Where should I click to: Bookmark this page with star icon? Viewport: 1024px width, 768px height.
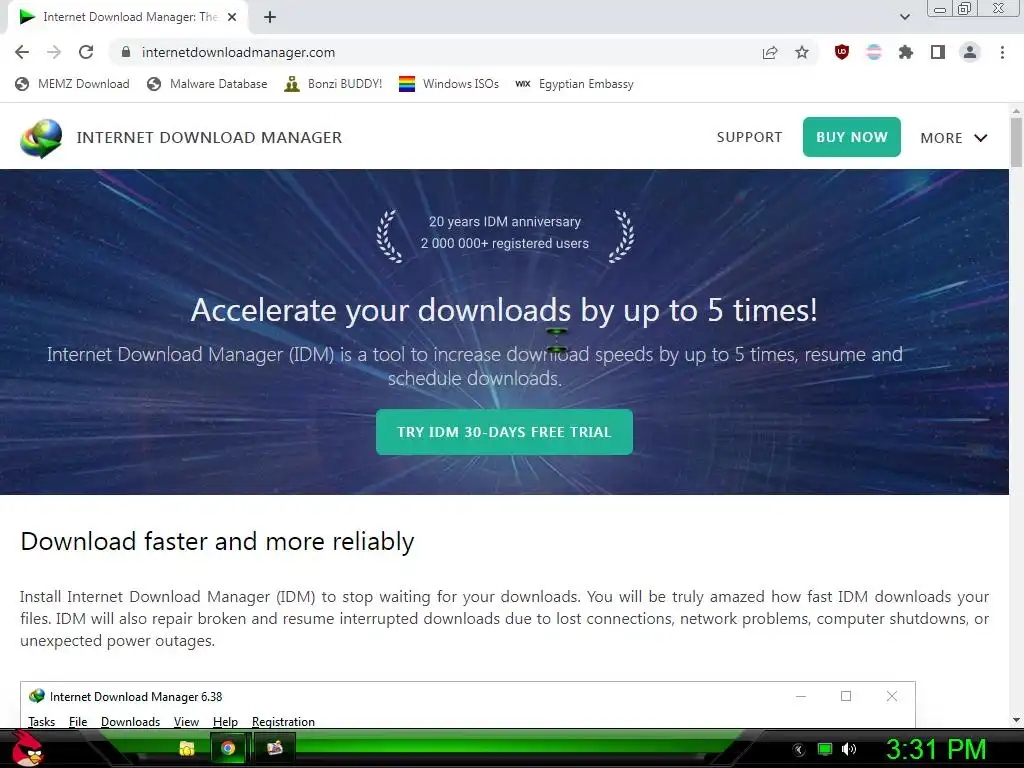pos(802,52)
